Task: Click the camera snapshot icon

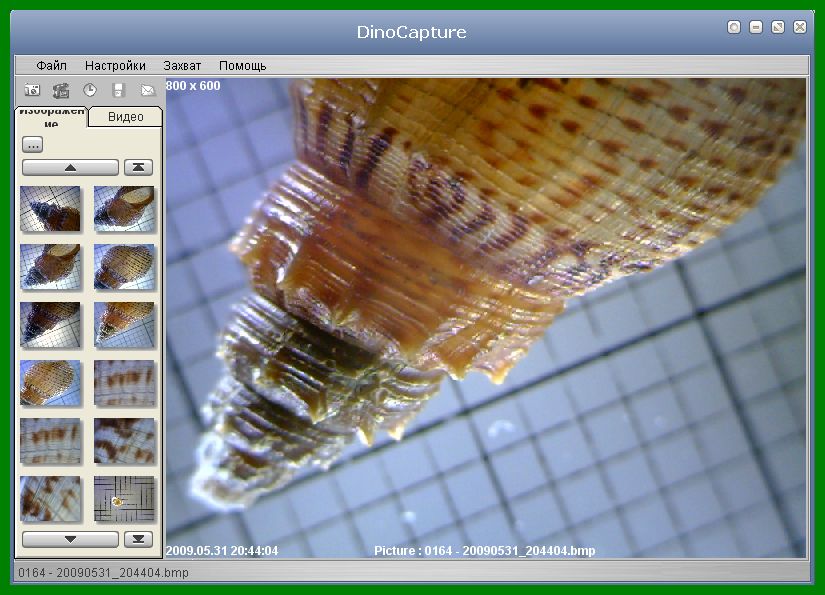Action: [x=32, y=90]
